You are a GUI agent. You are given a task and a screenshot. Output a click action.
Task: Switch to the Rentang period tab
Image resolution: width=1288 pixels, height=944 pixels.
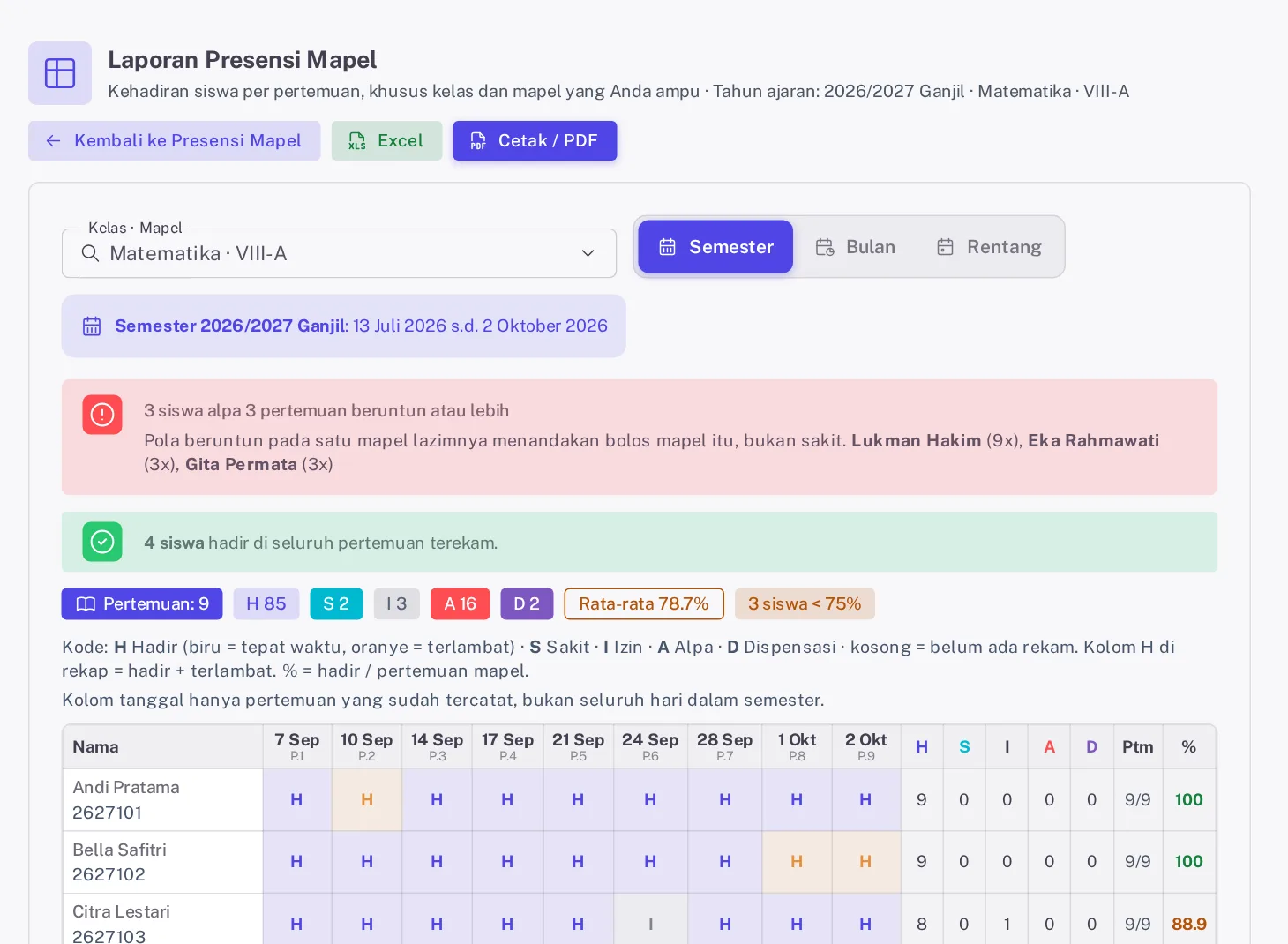989,247
